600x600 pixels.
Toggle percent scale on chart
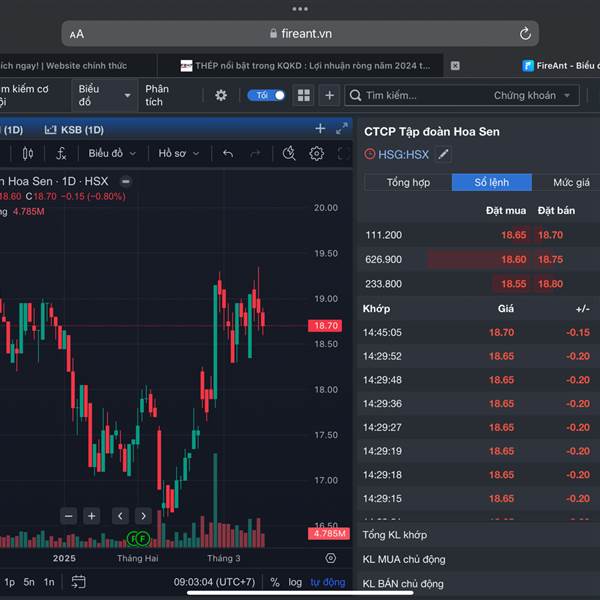pyautogui.click(x=275, y=582)
